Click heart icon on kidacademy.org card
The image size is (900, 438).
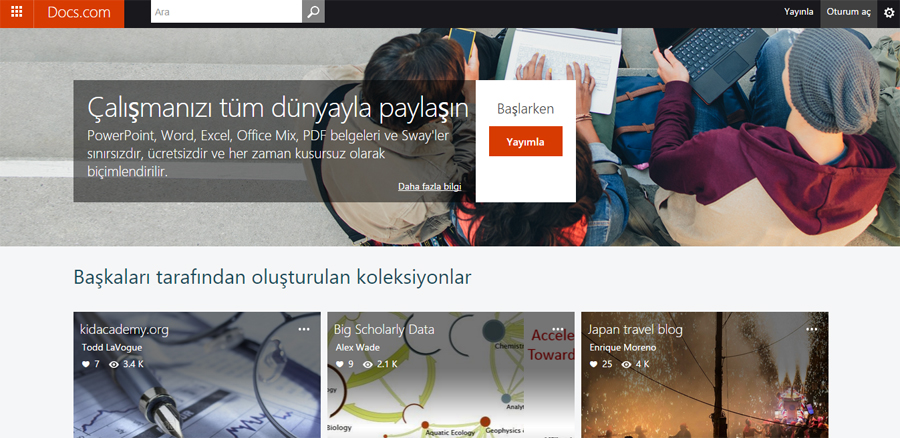[85, 364]
